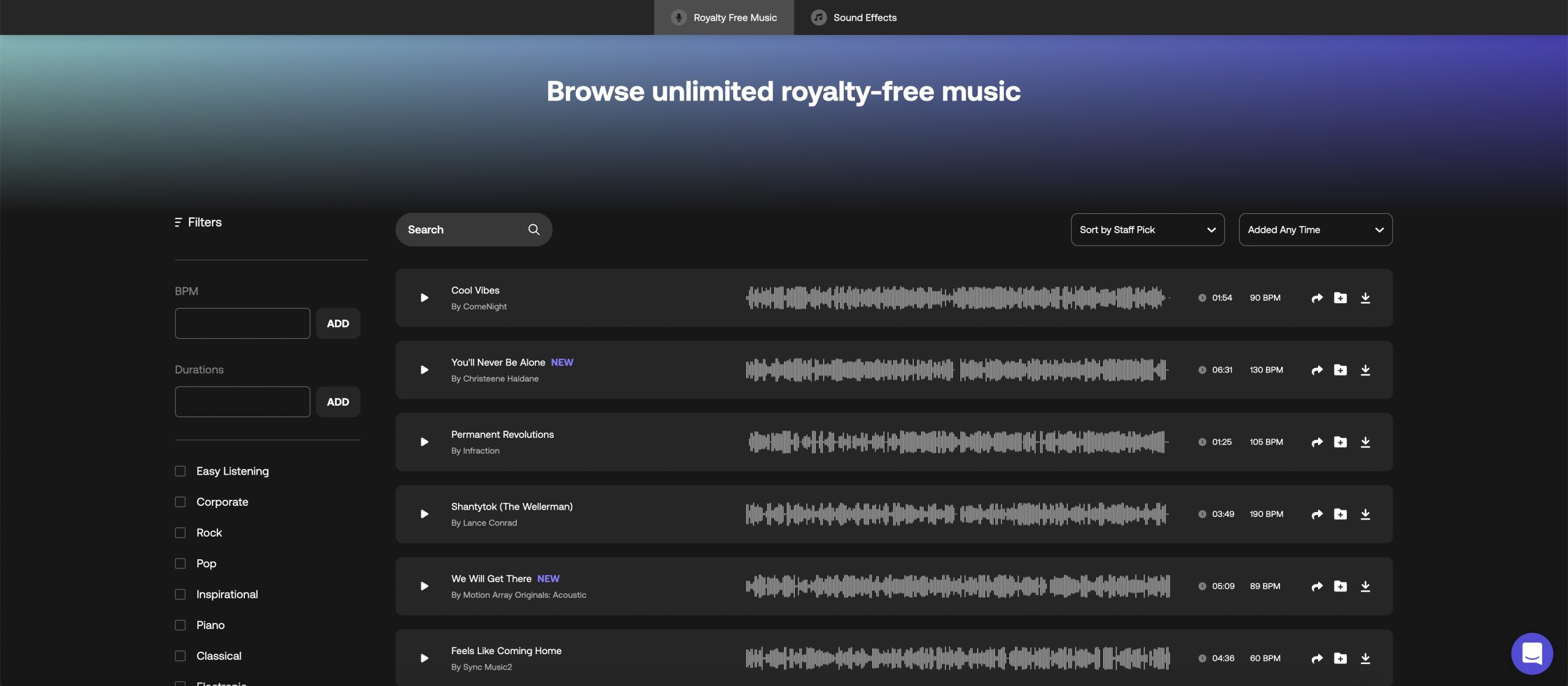Share We Will Get There track

tap(1317, 586)
